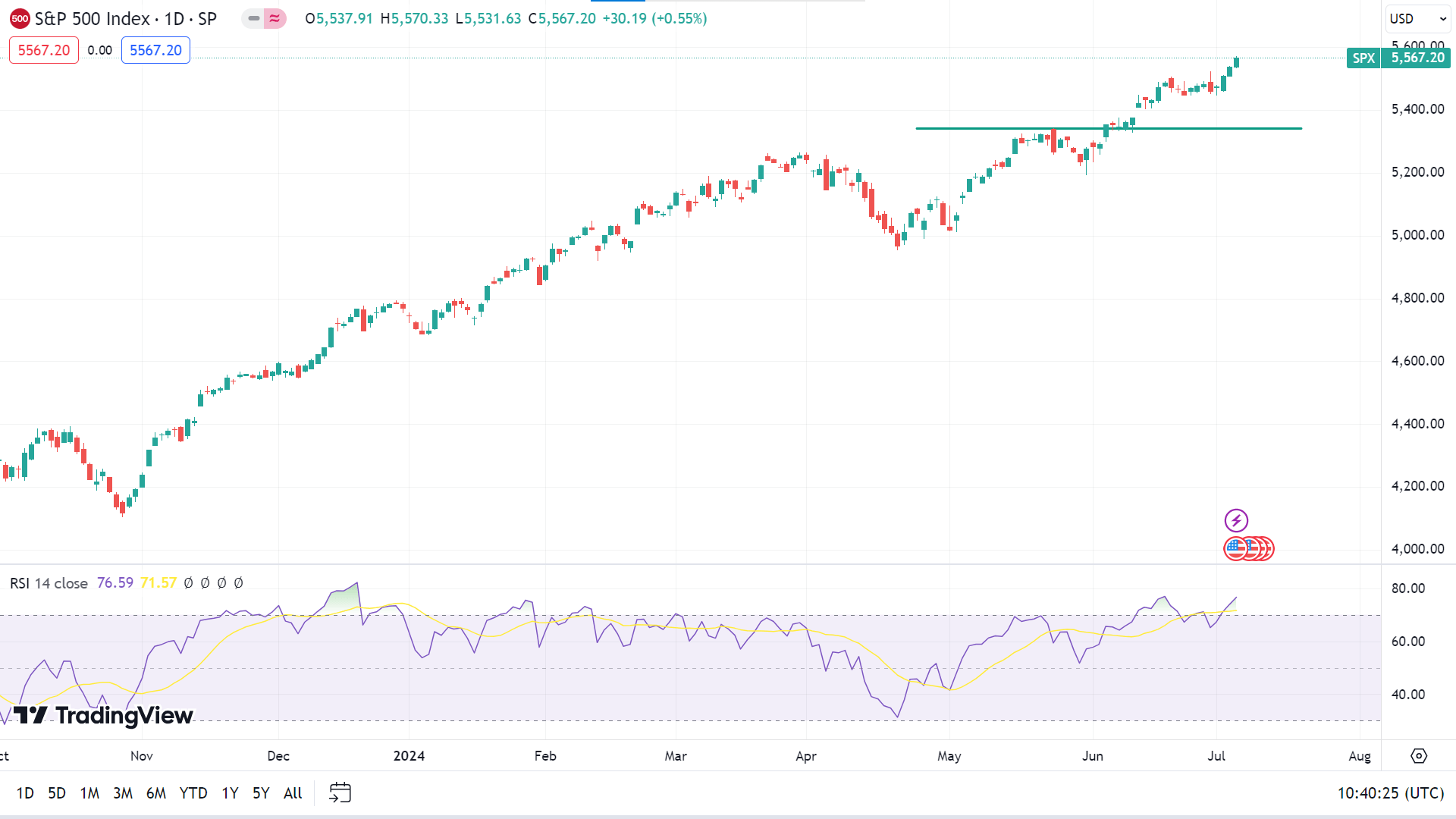This screenshot has height=819, width=1456.
Task: Select the All time range
Action: tap(293, 793)
